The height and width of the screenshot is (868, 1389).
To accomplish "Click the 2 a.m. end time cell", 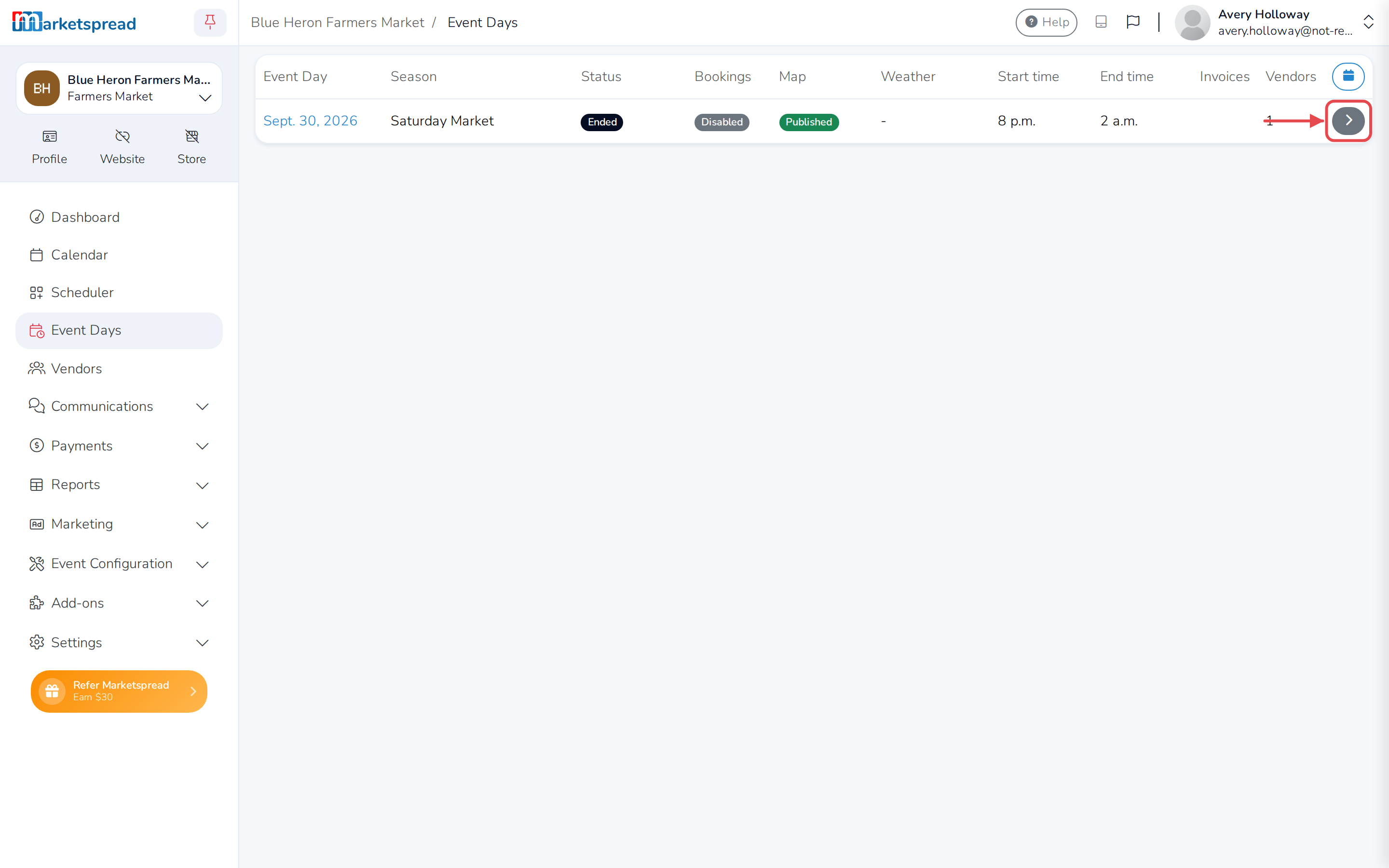I will [x=1118, y=121].
